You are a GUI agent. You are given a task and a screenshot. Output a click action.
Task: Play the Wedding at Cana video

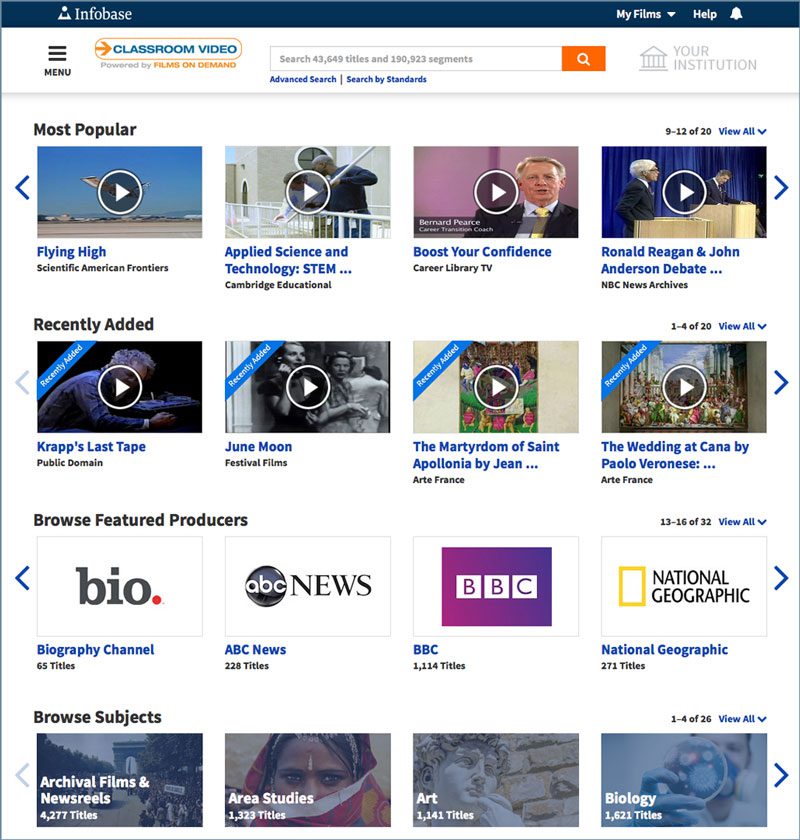click(x=684, y=387)
